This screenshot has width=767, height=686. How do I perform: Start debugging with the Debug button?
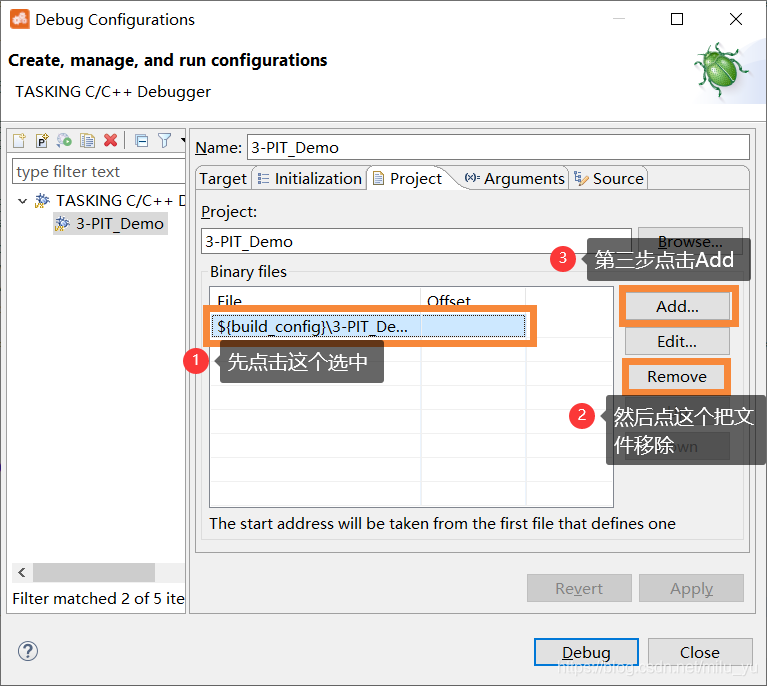coord(586,652)
